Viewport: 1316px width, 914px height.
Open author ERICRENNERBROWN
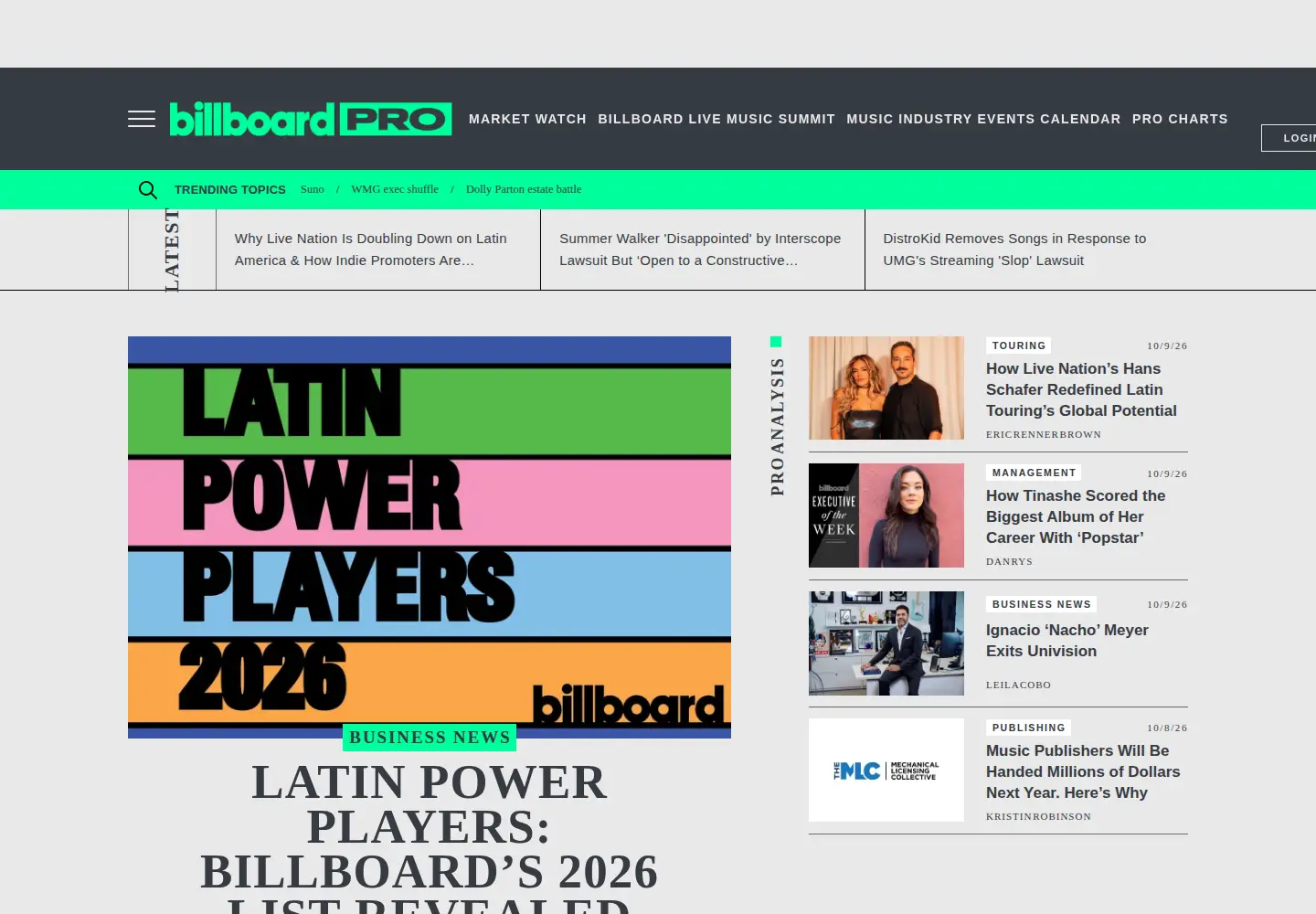coord(1044,435)
